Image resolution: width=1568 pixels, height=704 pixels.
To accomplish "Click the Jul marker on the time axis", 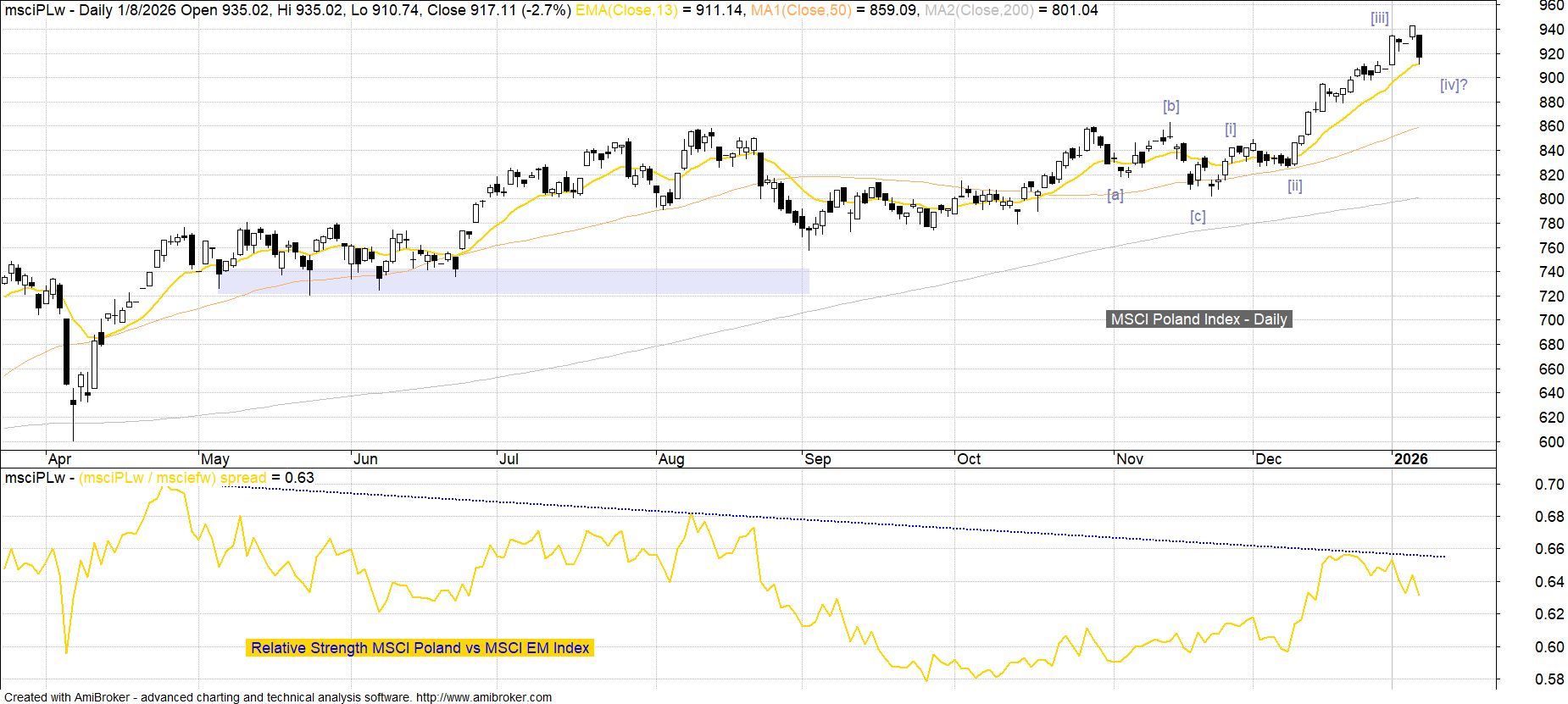I will pos(509,459).
